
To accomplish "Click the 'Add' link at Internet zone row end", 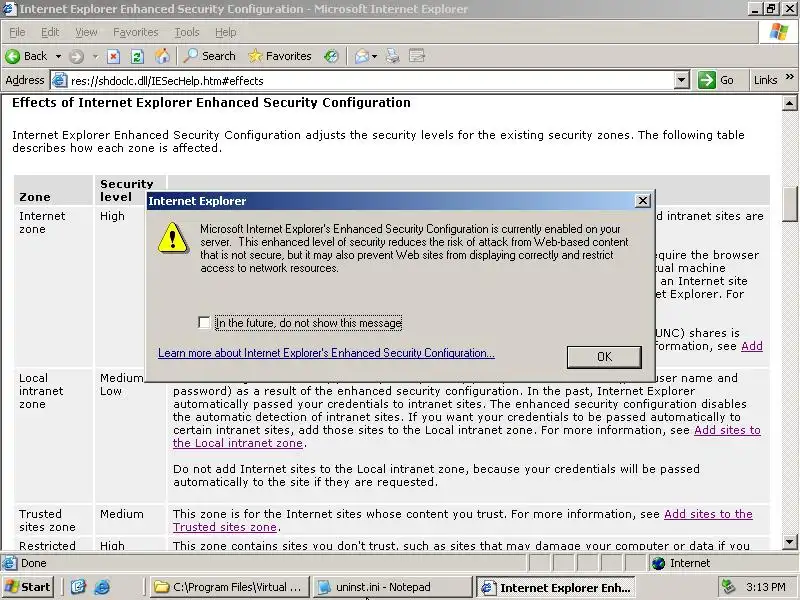I will pos(752,346).
